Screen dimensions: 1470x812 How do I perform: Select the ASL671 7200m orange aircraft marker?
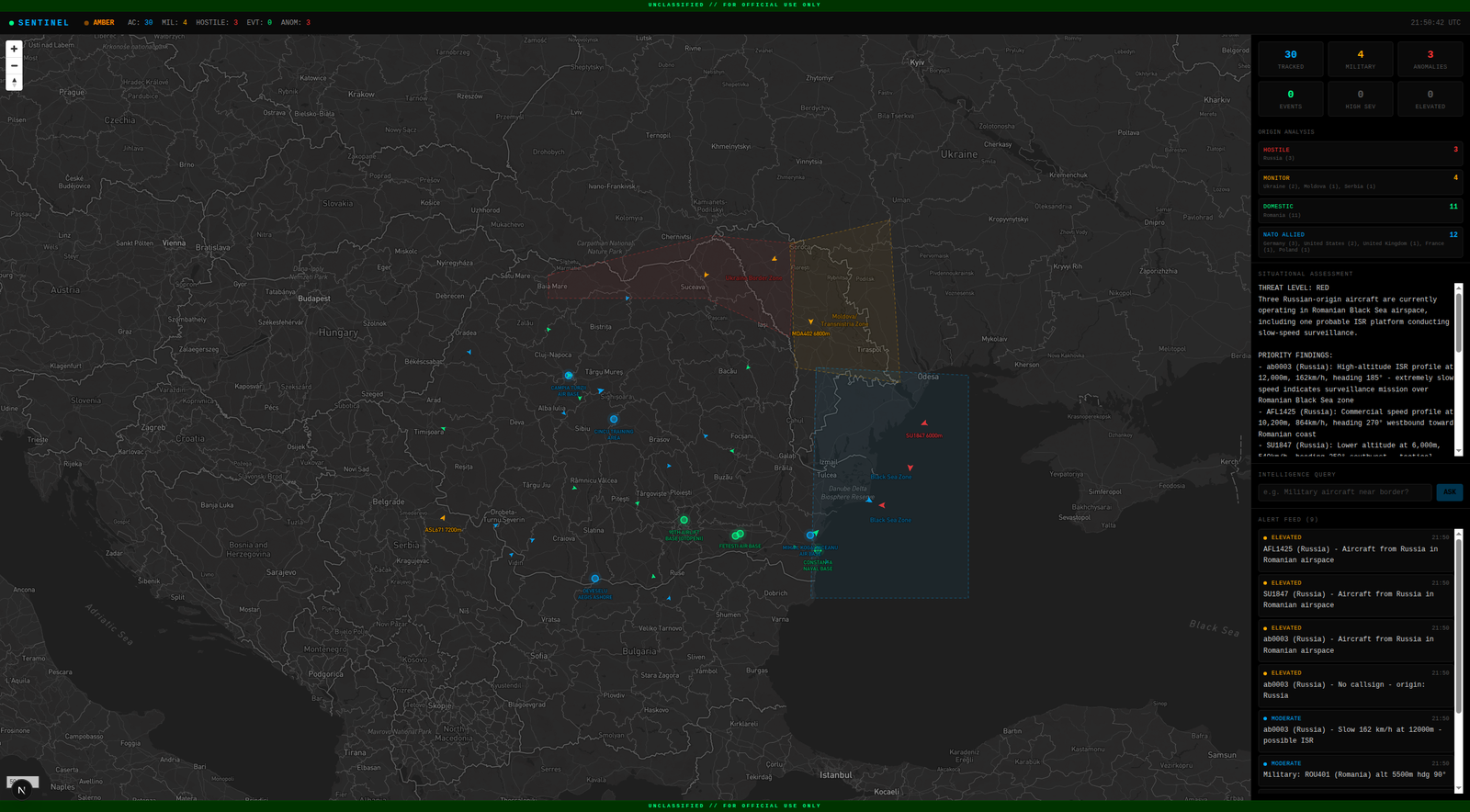coord(443,518)
